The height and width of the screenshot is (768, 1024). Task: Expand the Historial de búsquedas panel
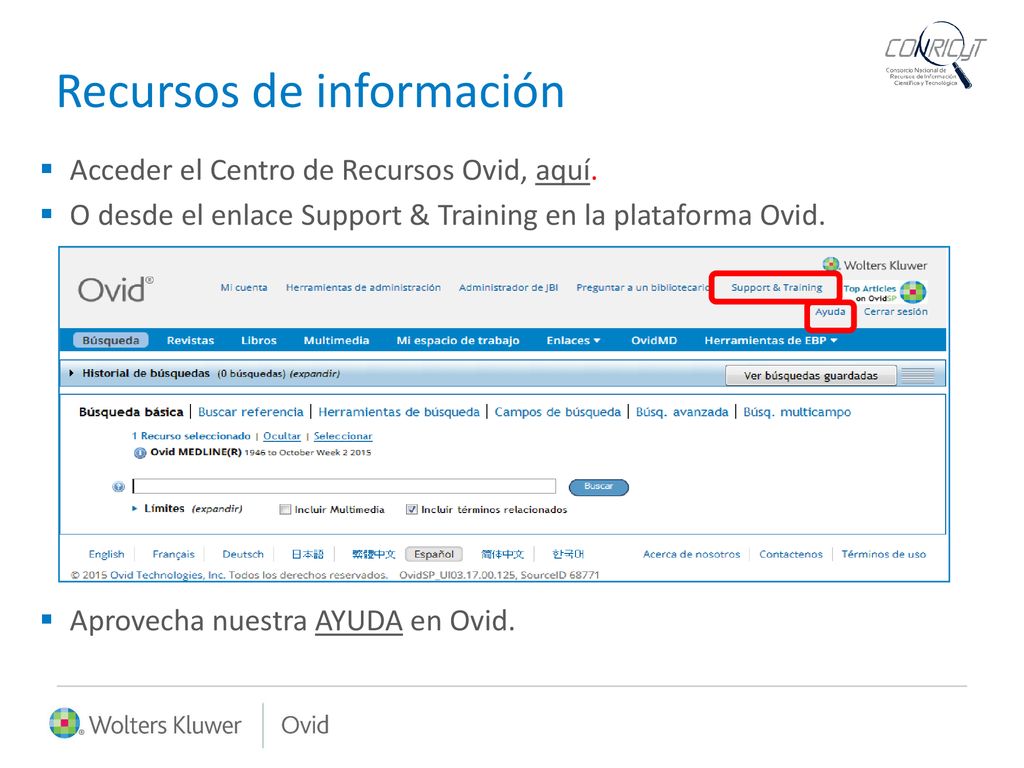tap(71, 374)
